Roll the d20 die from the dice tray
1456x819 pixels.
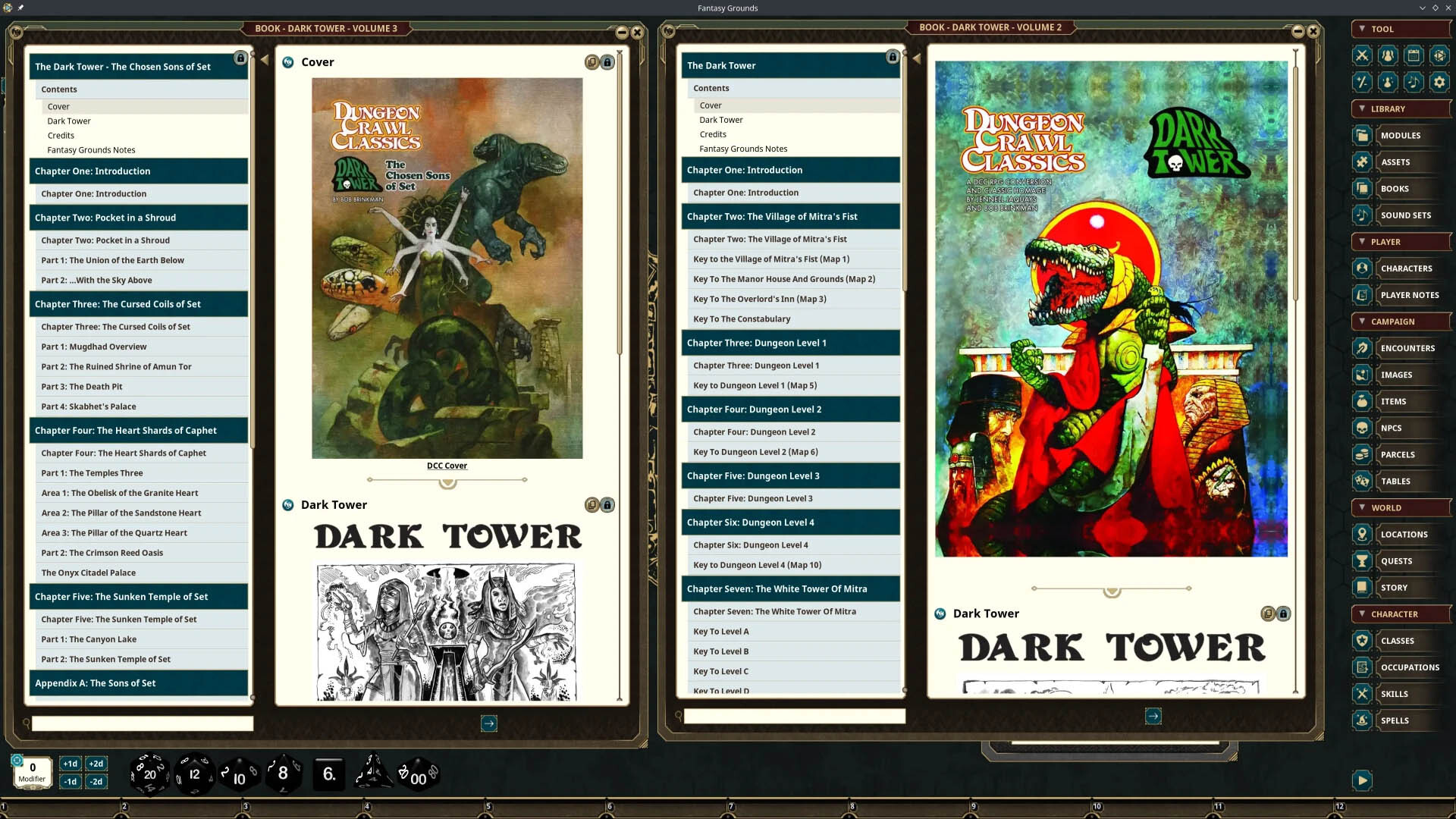pos(149,773)
